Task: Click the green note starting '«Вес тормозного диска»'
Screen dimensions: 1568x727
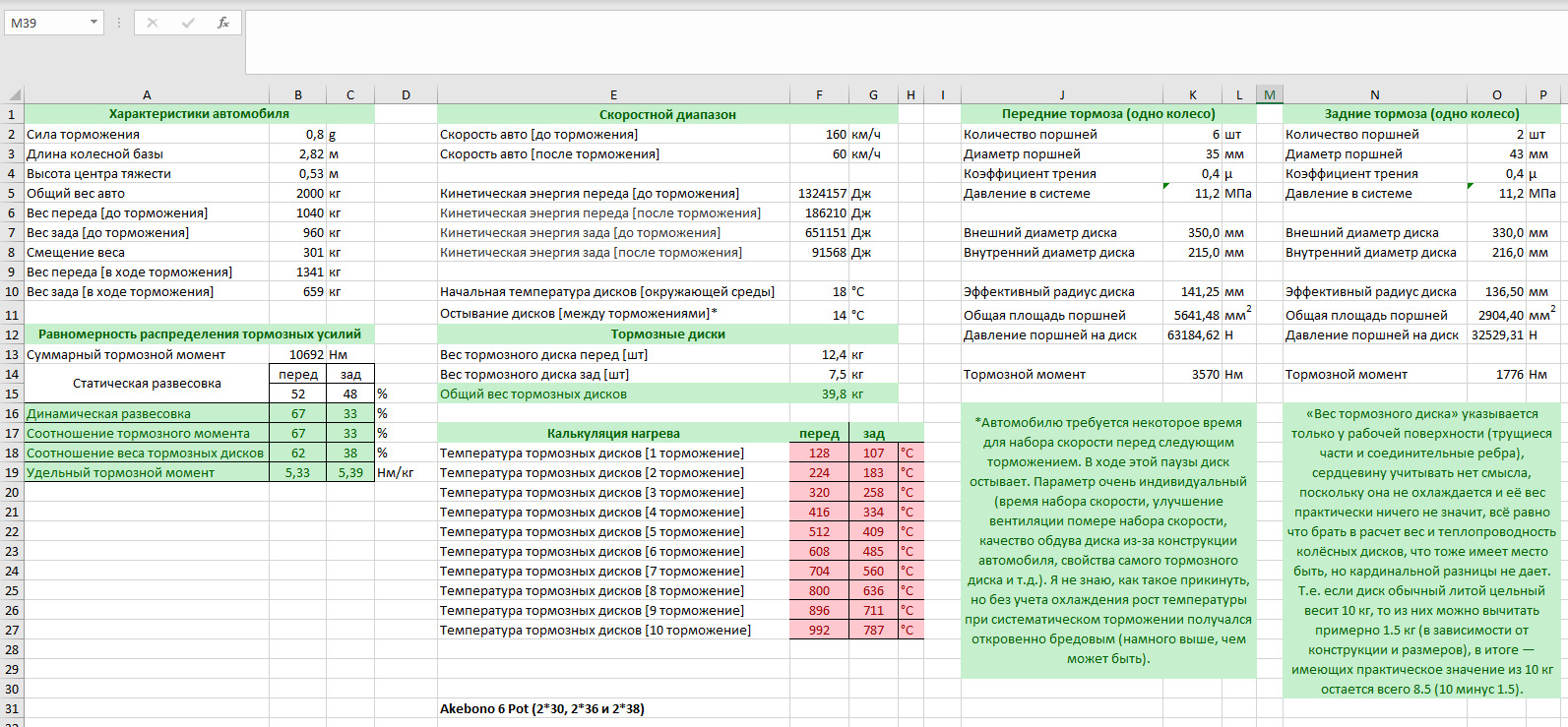Action: [x=1421, y=551]
